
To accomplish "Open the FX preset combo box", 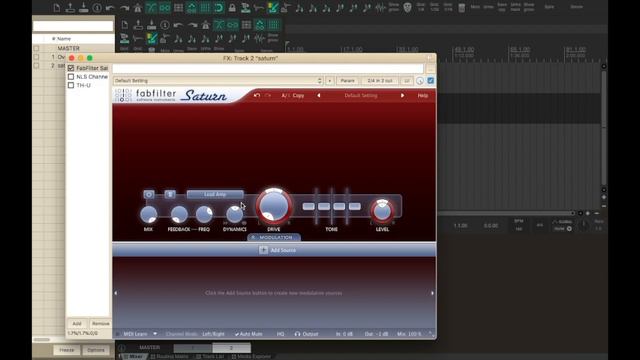I will tap(218, 81).
